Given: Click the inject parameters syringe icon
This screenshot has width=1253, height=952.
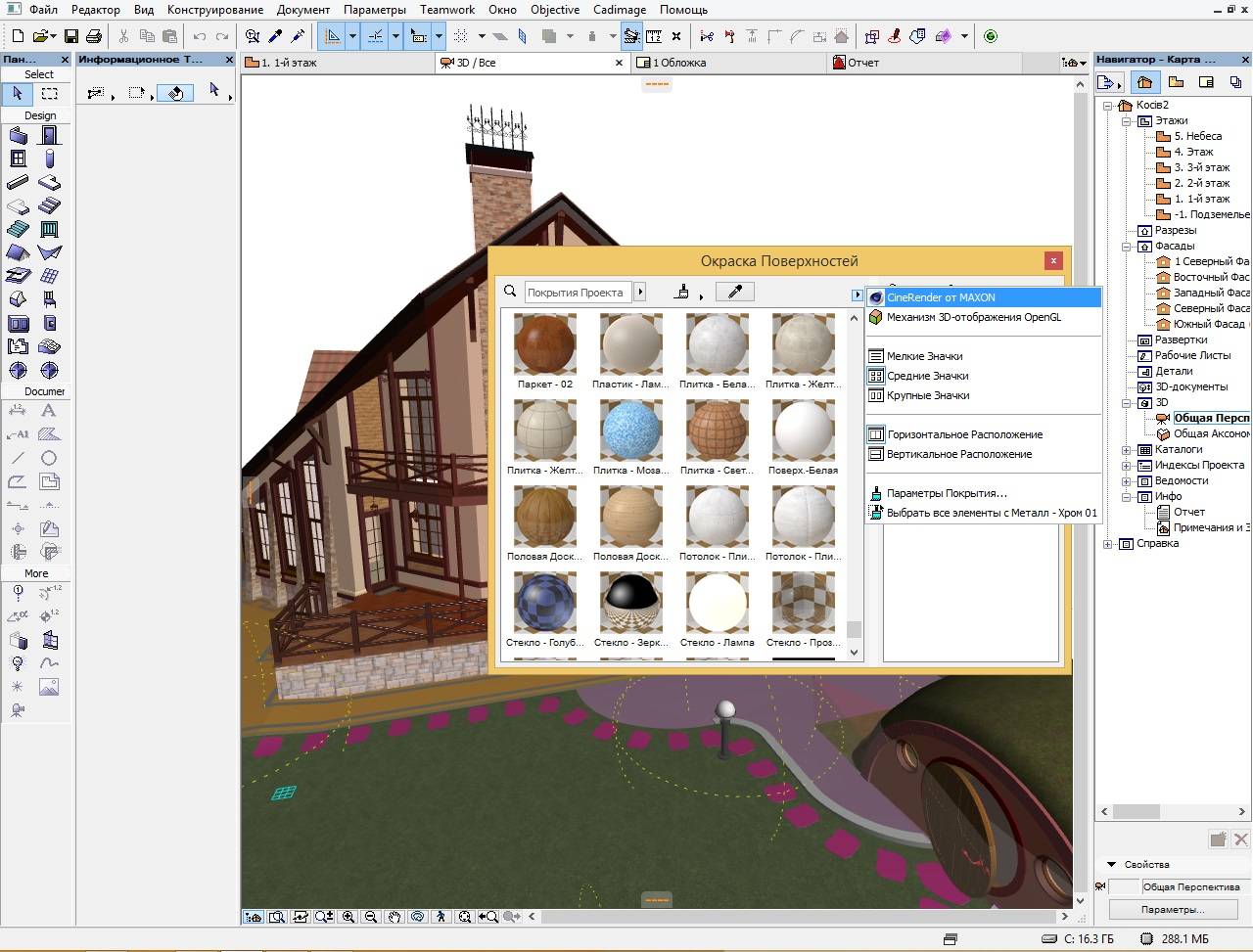Looking at the screenshot, I should pos(299,36).
